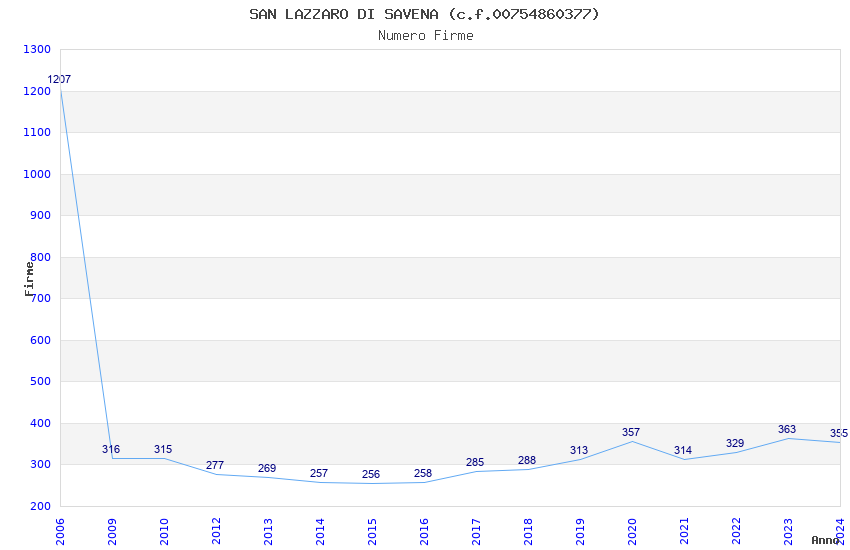Viewport: 850px width, 550px height.
Task: Click the x-axis year 2023
Action: click(789, 531)
